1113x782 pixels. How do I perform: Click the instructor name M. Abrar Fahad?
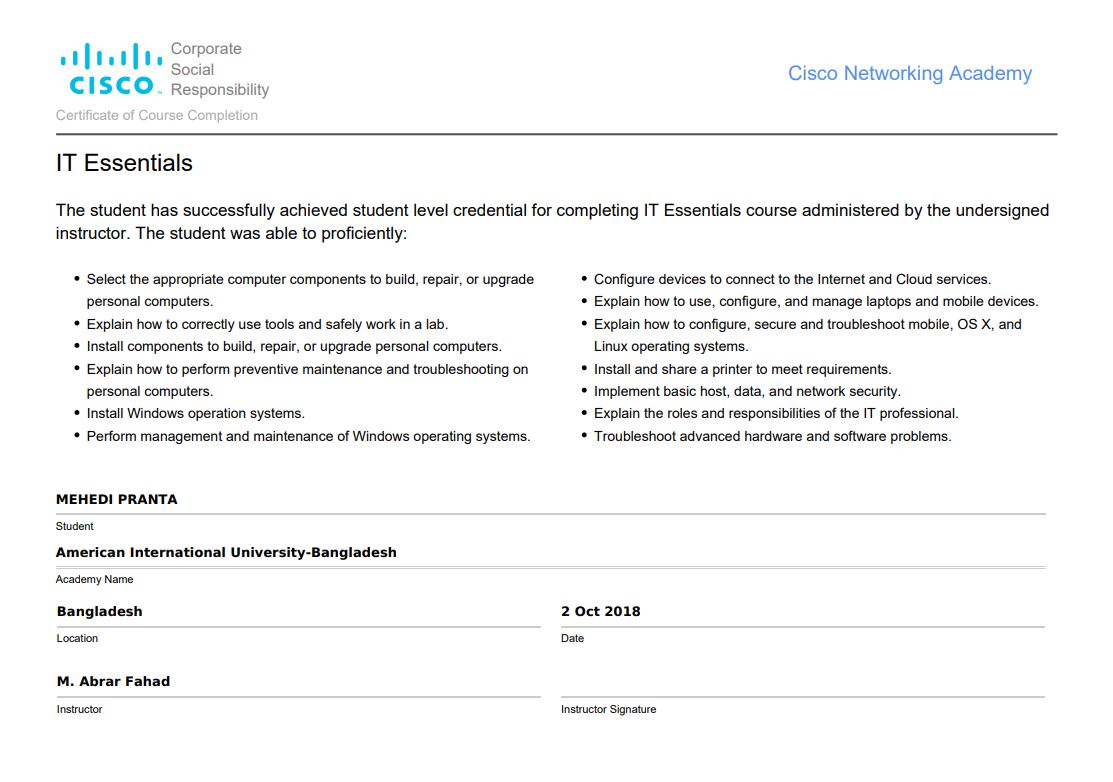click(113, 681)
